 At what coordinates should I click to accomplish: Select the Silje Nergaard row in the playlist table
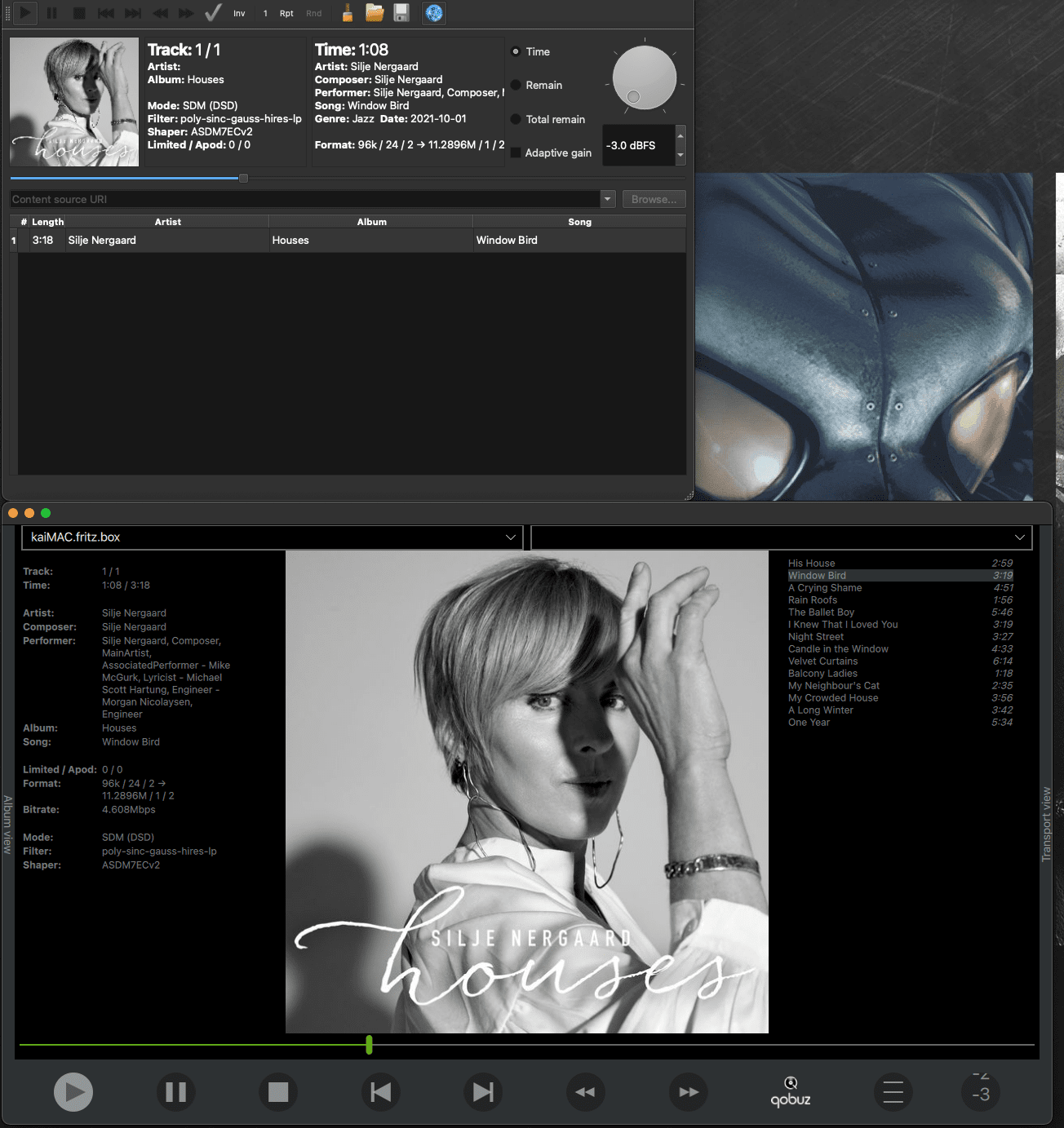tap(348, 240)
